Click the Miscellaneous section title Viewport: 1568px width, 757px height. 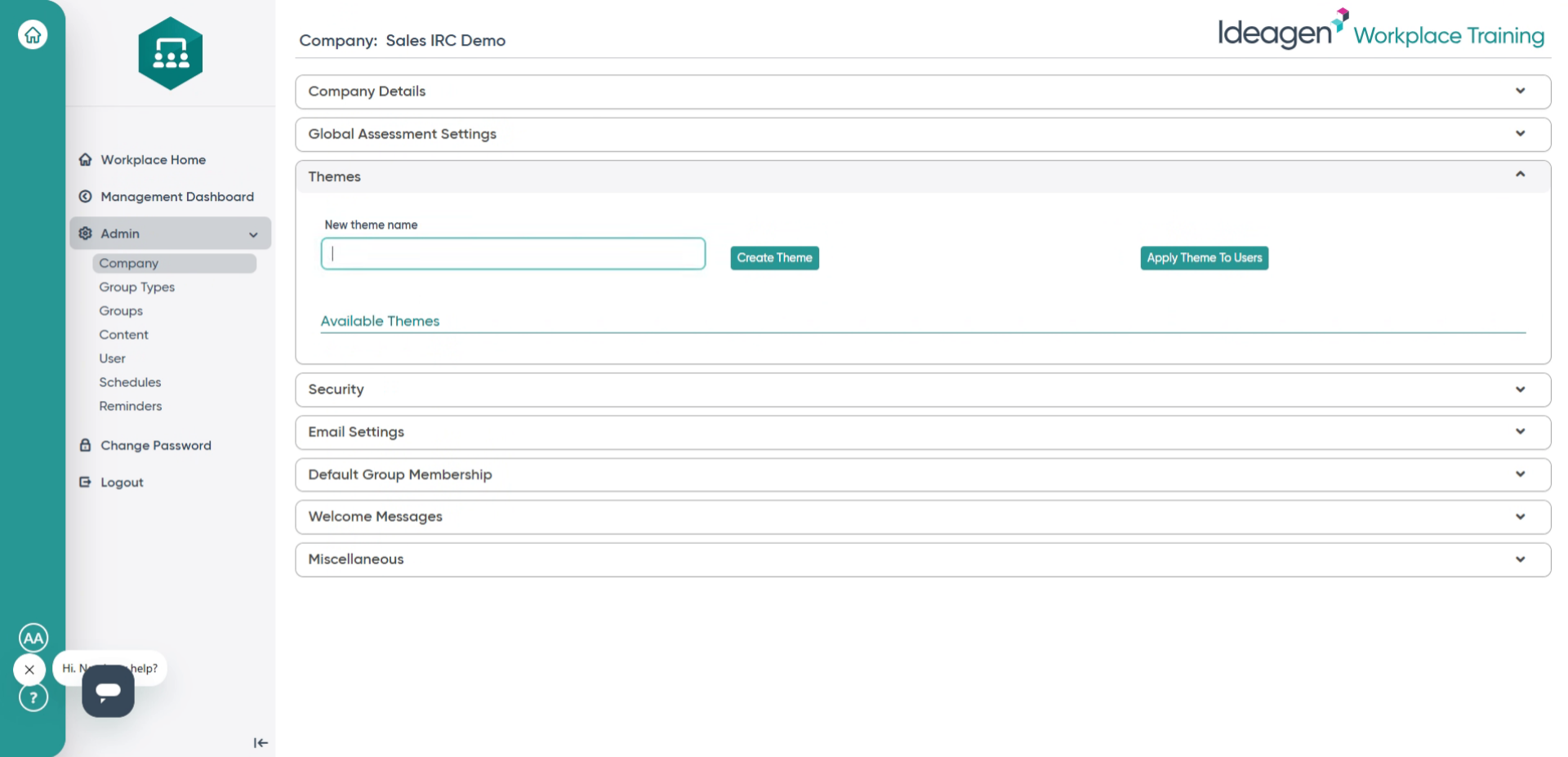click(x=355, y=559)
